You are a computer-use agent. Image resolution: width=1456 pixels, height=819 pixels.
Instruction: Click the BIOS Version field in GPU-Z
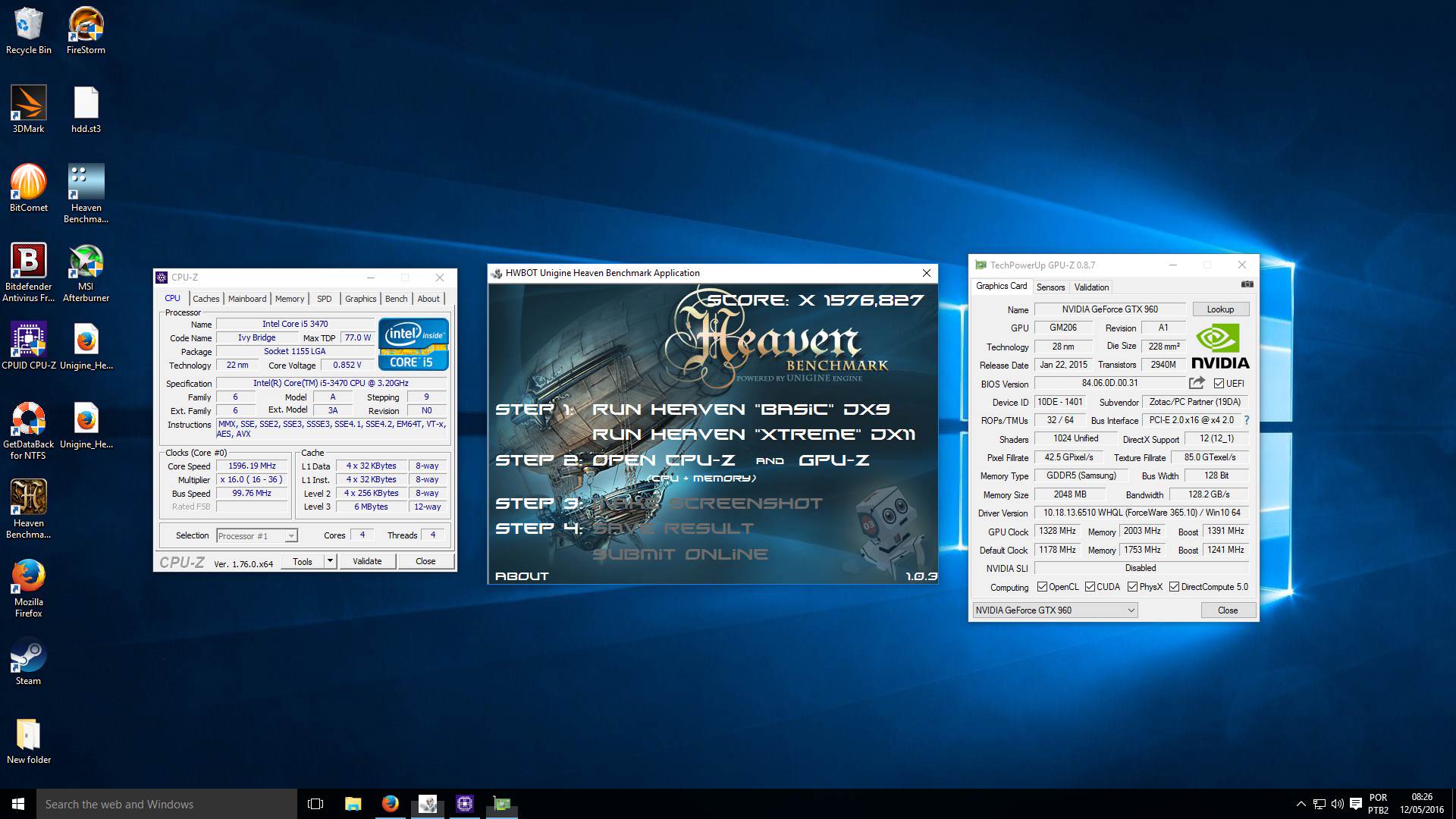[x=1109, y=384]
